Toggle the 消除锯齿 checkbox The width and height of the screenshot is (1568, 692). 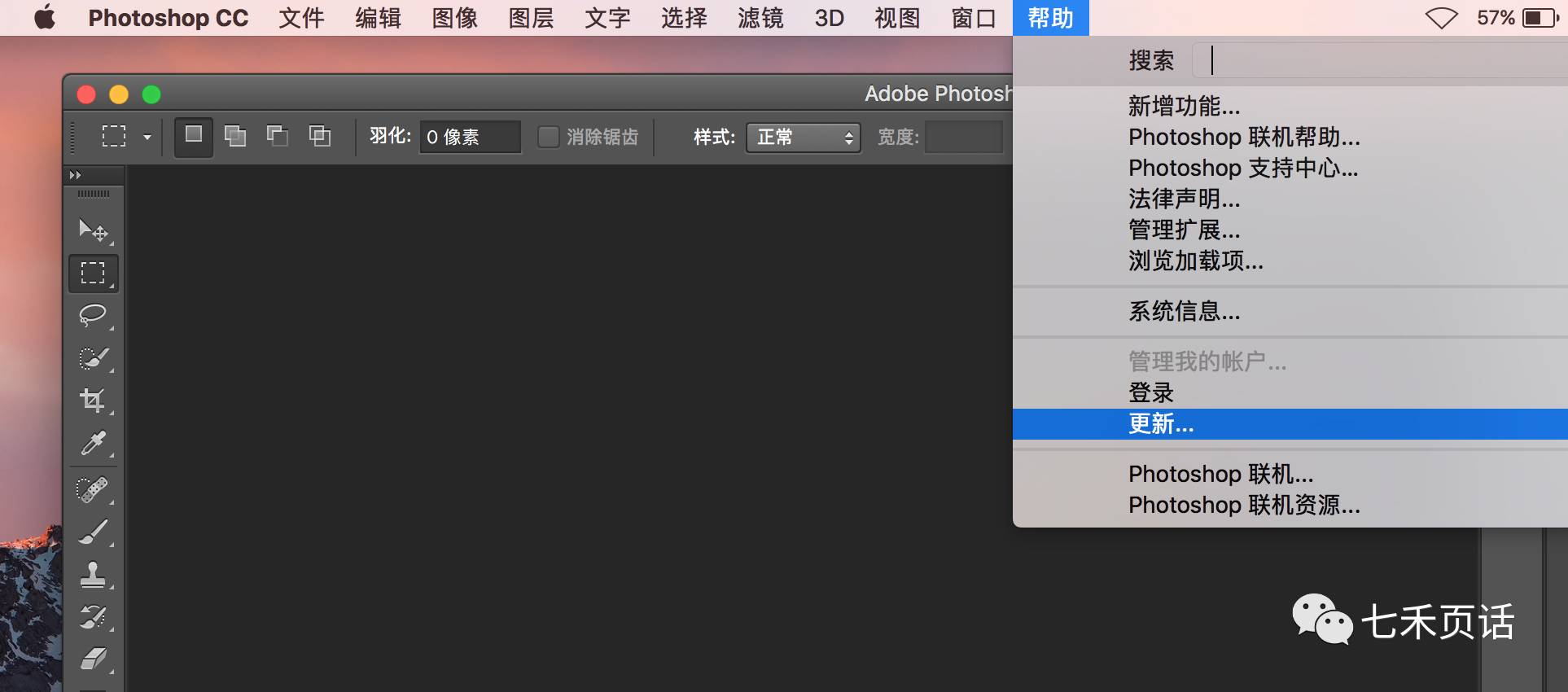pyautogui.click(x=548, y=137)
